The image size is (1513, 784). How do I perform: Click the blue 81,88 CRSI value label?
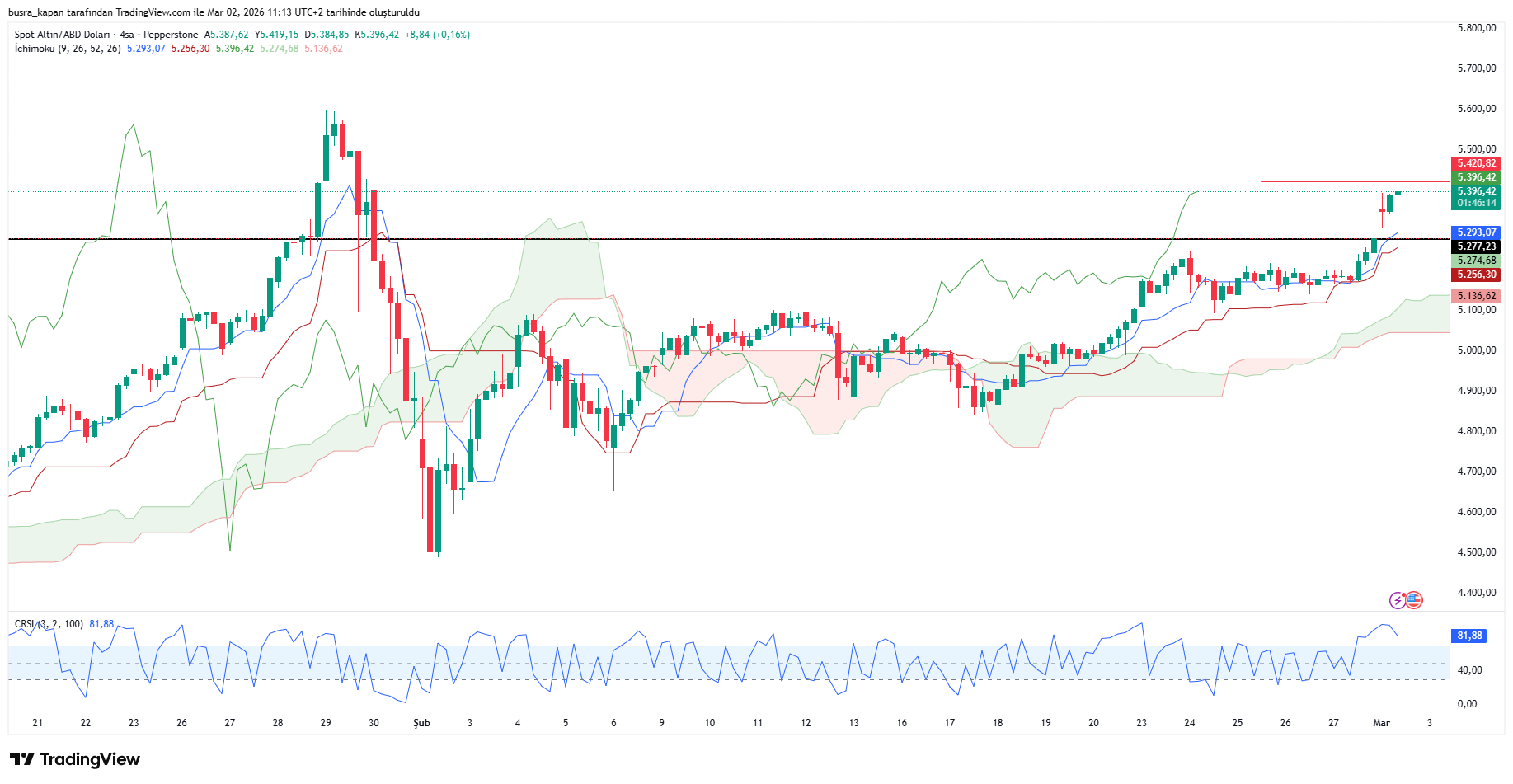coord(1469,636)
